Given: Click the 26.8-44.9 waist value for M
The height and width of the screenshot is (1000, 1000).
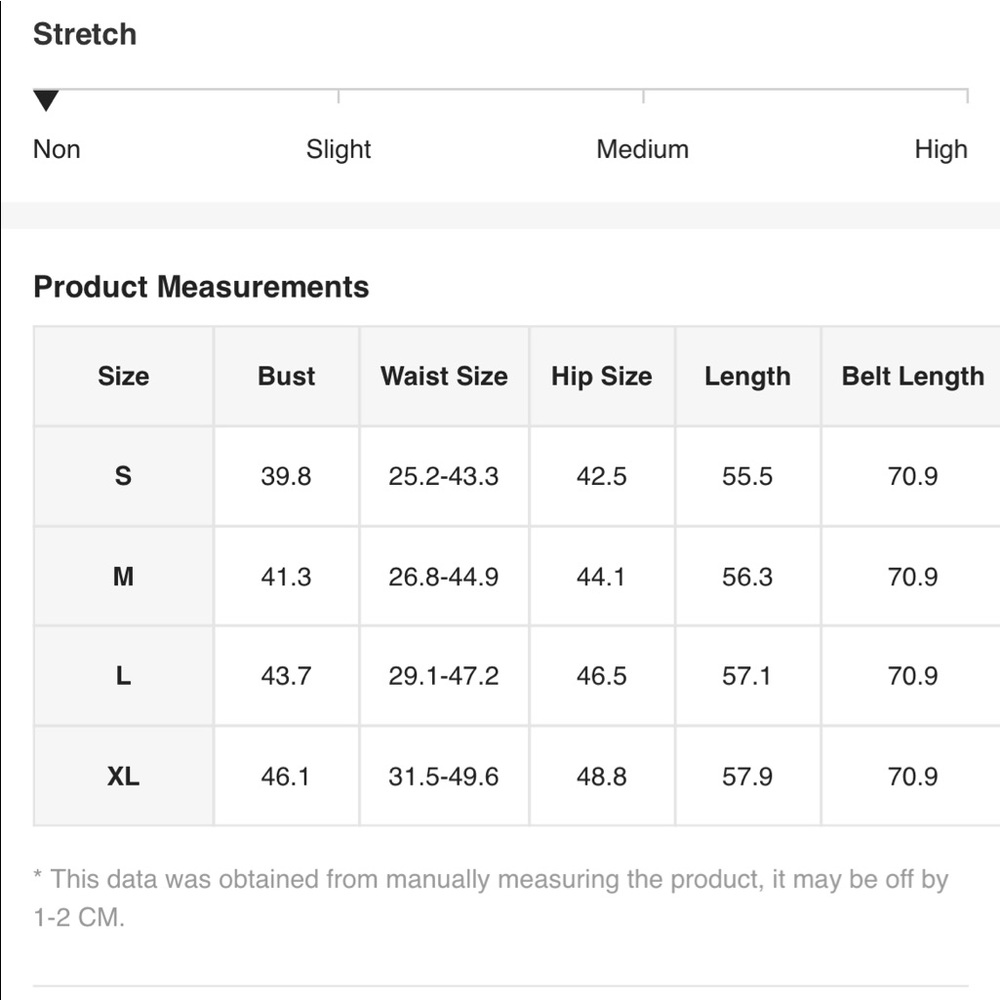Looking at the screenshot, I should point(444,576).
